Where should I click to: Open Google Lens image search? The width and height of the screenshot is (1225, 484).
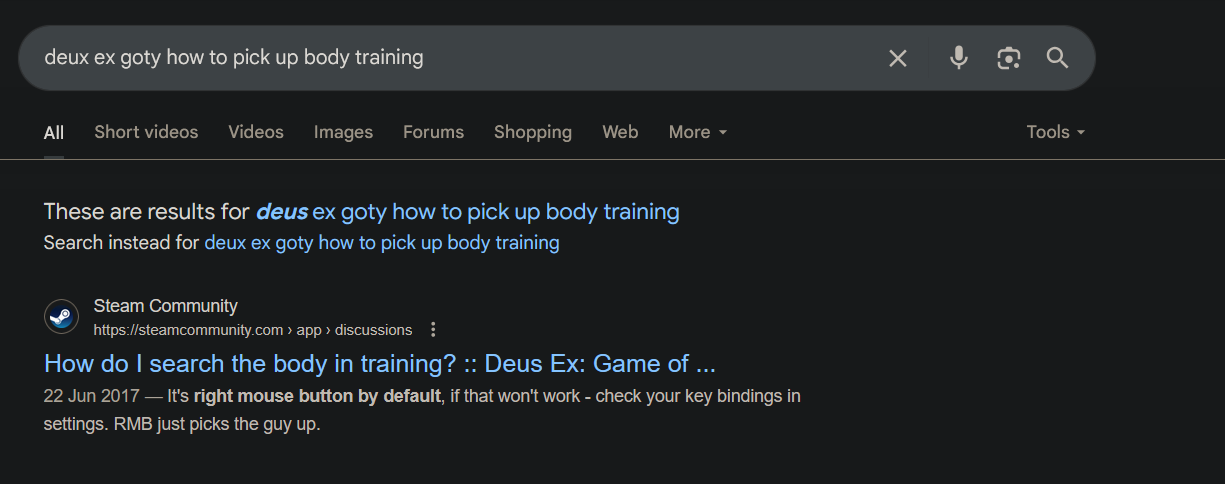[1009, 58]
